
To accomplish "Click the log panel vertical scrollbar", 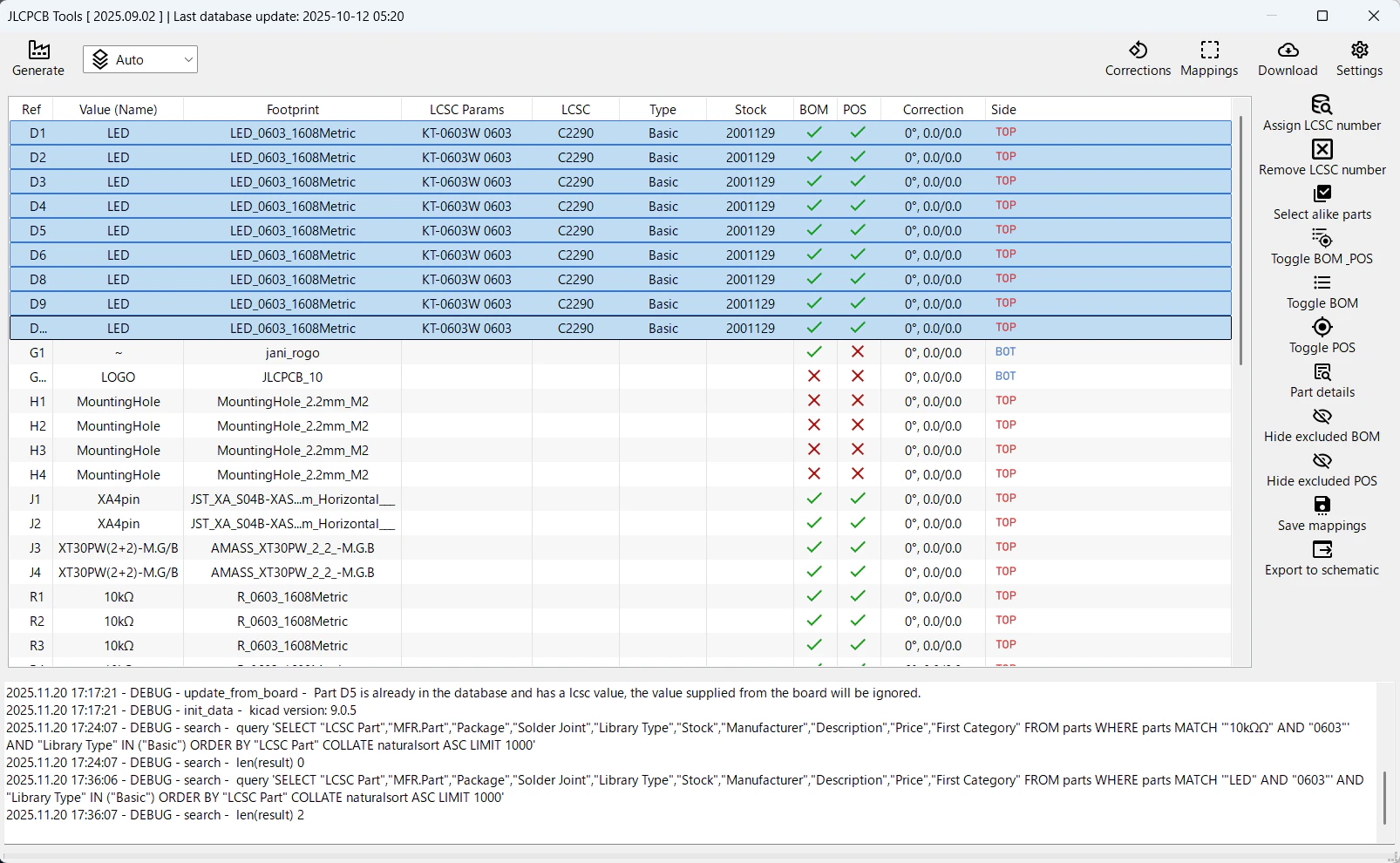I will pos(1384,797).
